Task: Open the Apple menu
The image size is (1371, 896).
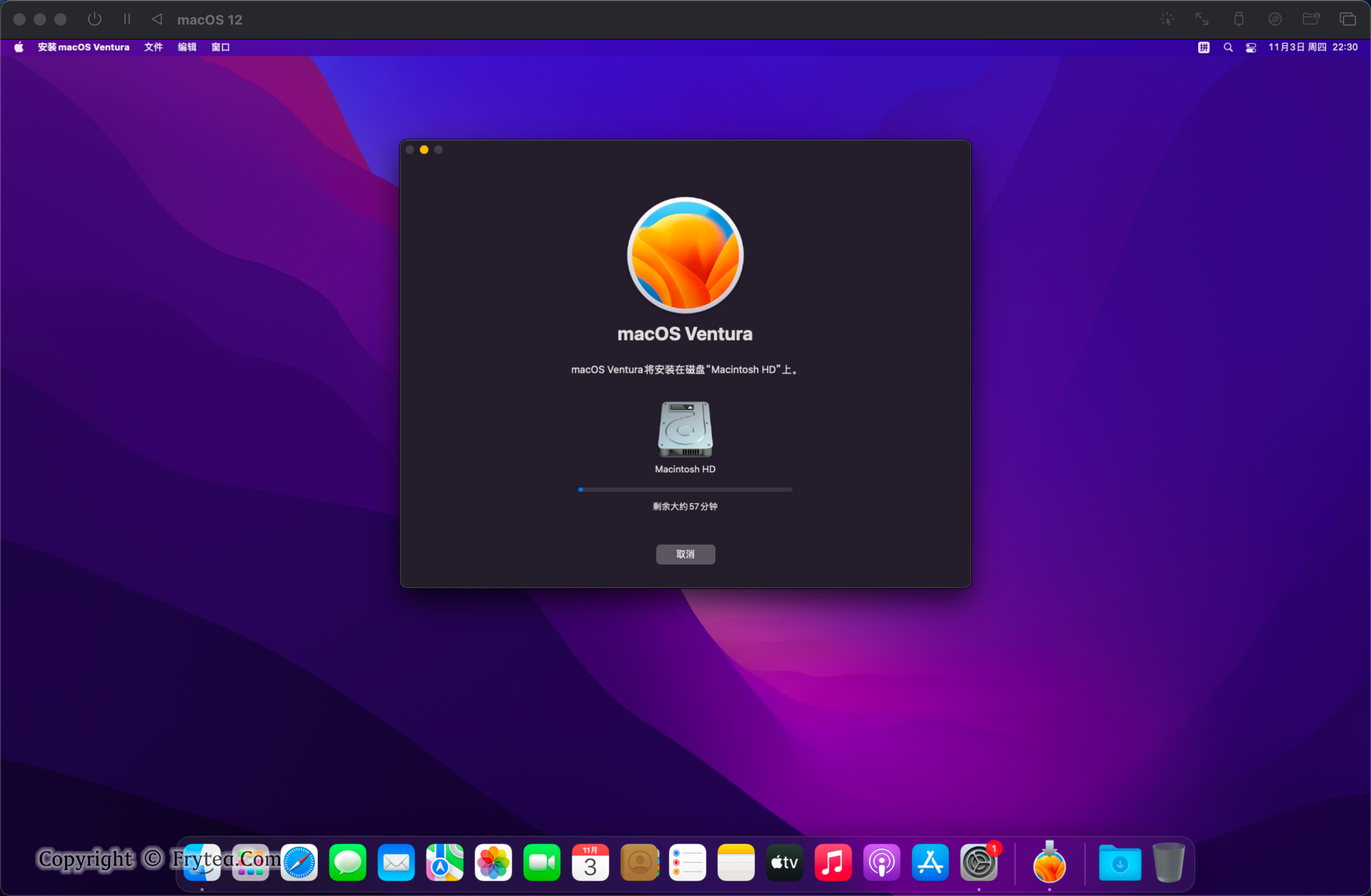Action: tap(19, 47)
